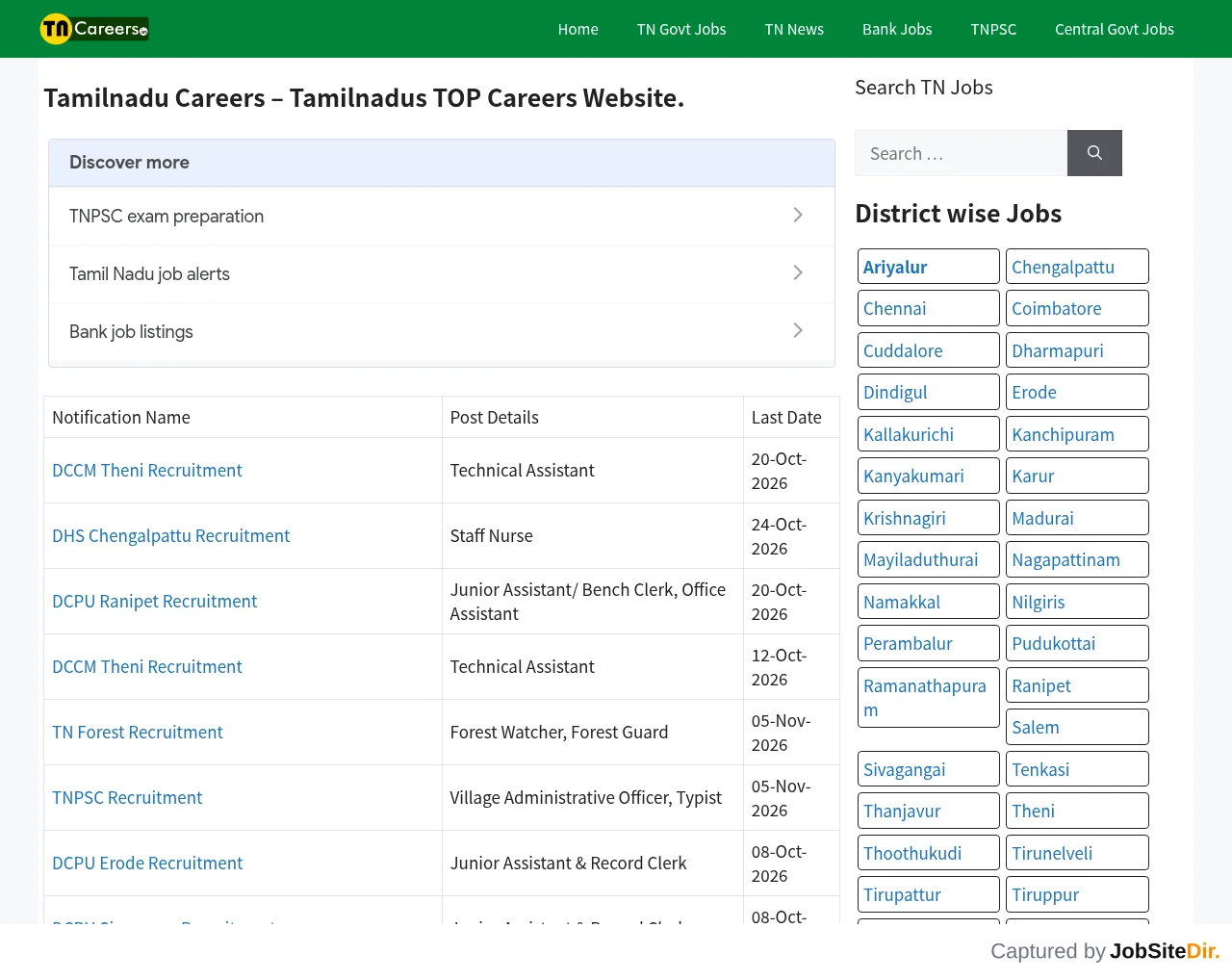
Task: Go to TN News menu
Action: (x=794, y=29)
